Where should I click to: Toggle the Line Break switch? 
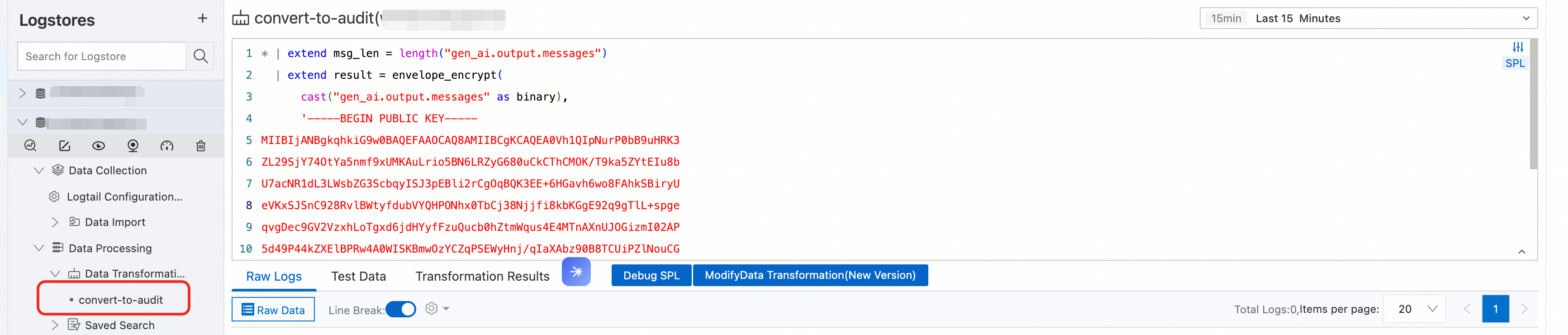click(401, 309)
